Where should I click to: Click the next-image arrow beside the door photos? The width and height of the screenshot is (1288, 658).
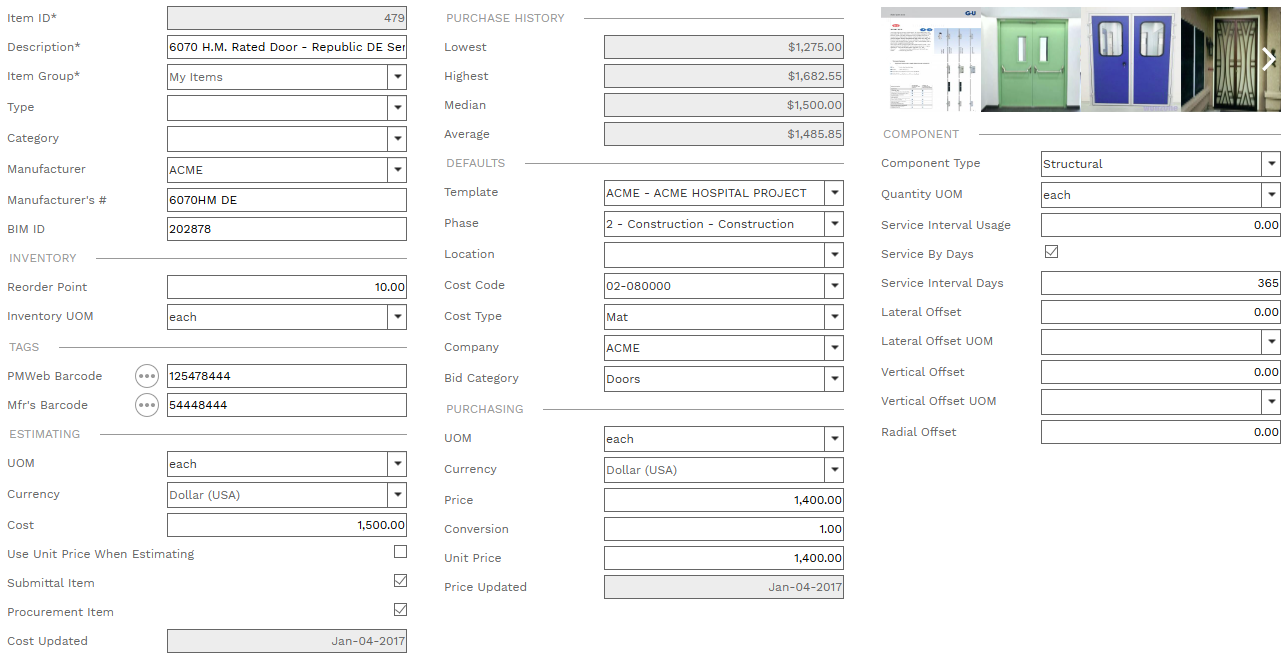click(1268, 59)
